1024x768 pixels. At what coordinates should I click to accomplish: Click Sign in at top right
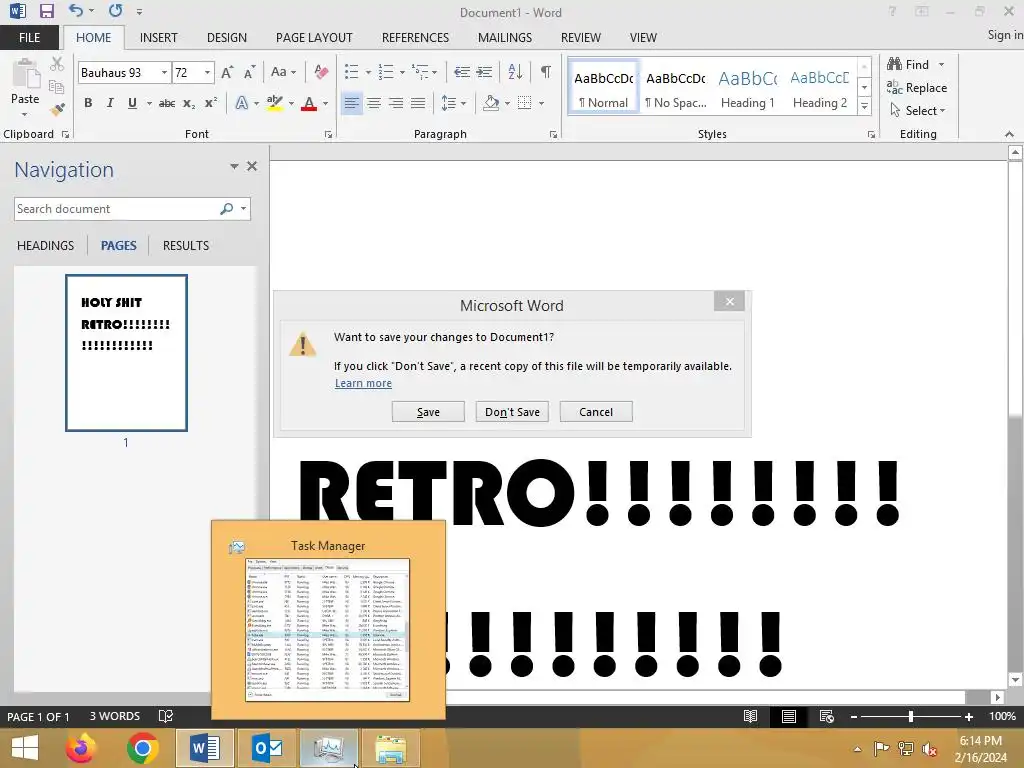coord(1005,35)
